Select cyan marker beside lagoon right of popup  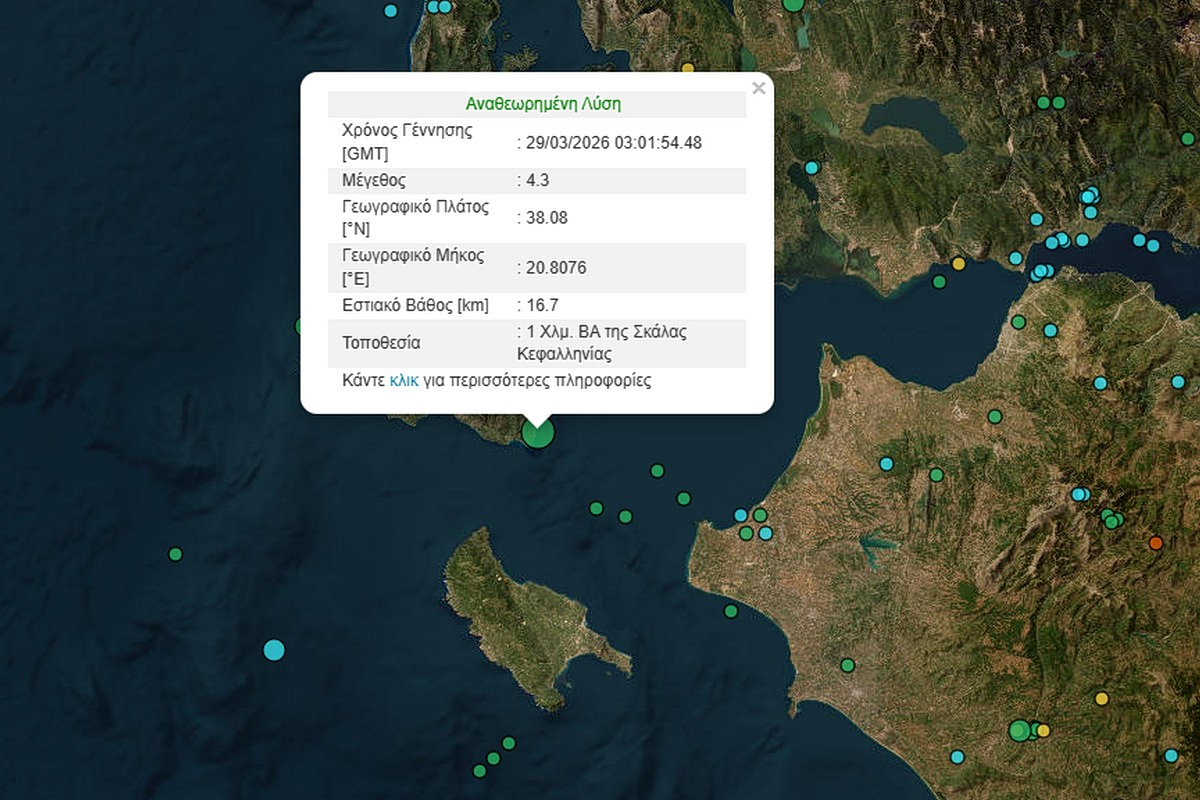pos(812,167)
